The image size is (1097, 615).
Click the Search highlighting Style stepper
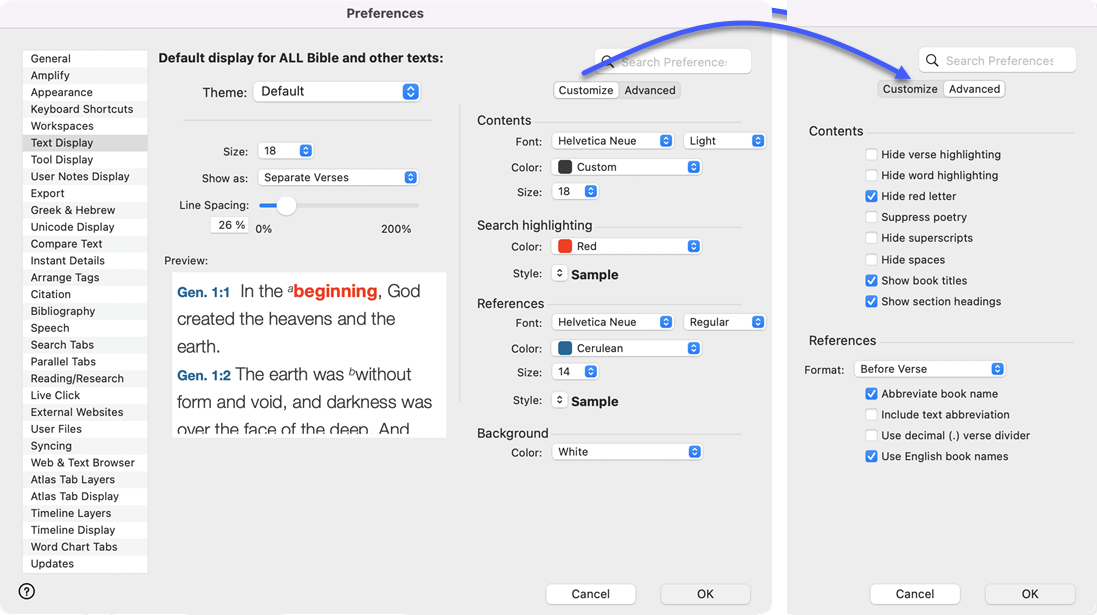click(x=560, y=274)
